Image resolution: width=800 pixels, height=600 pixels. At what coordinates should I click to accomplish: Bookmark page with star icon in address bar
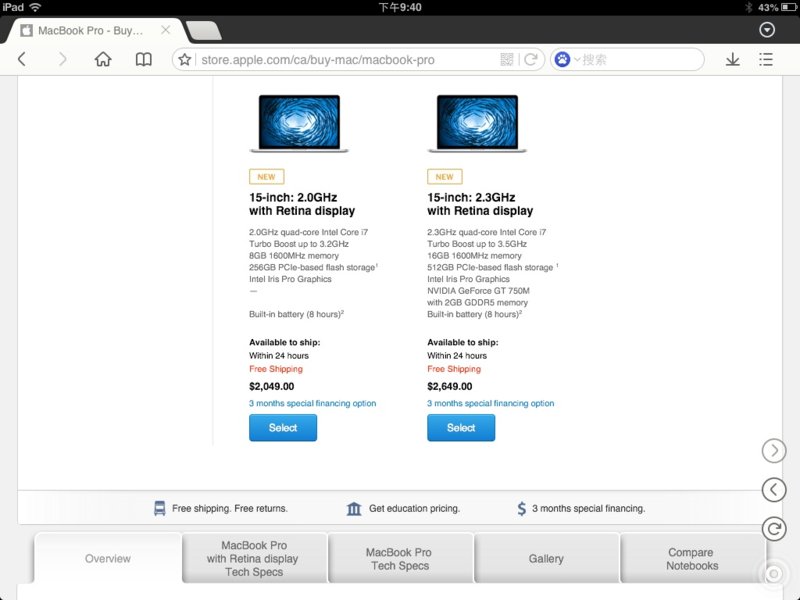pos(185,60)
